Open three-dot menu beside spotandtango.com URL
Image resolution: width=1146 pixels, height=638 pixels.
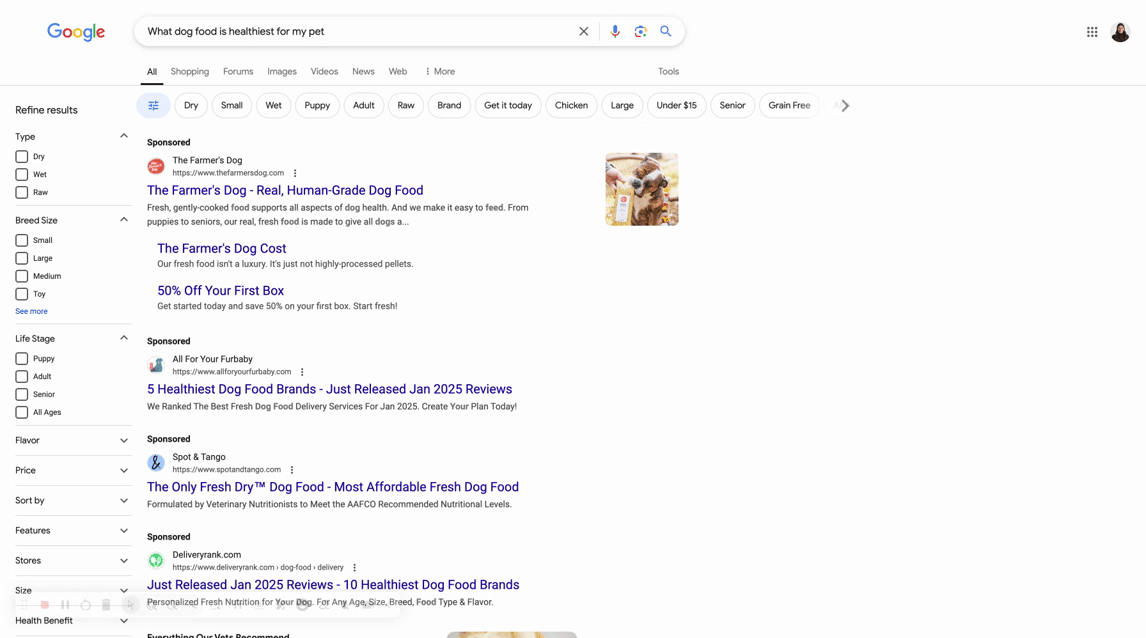(292, 470)
